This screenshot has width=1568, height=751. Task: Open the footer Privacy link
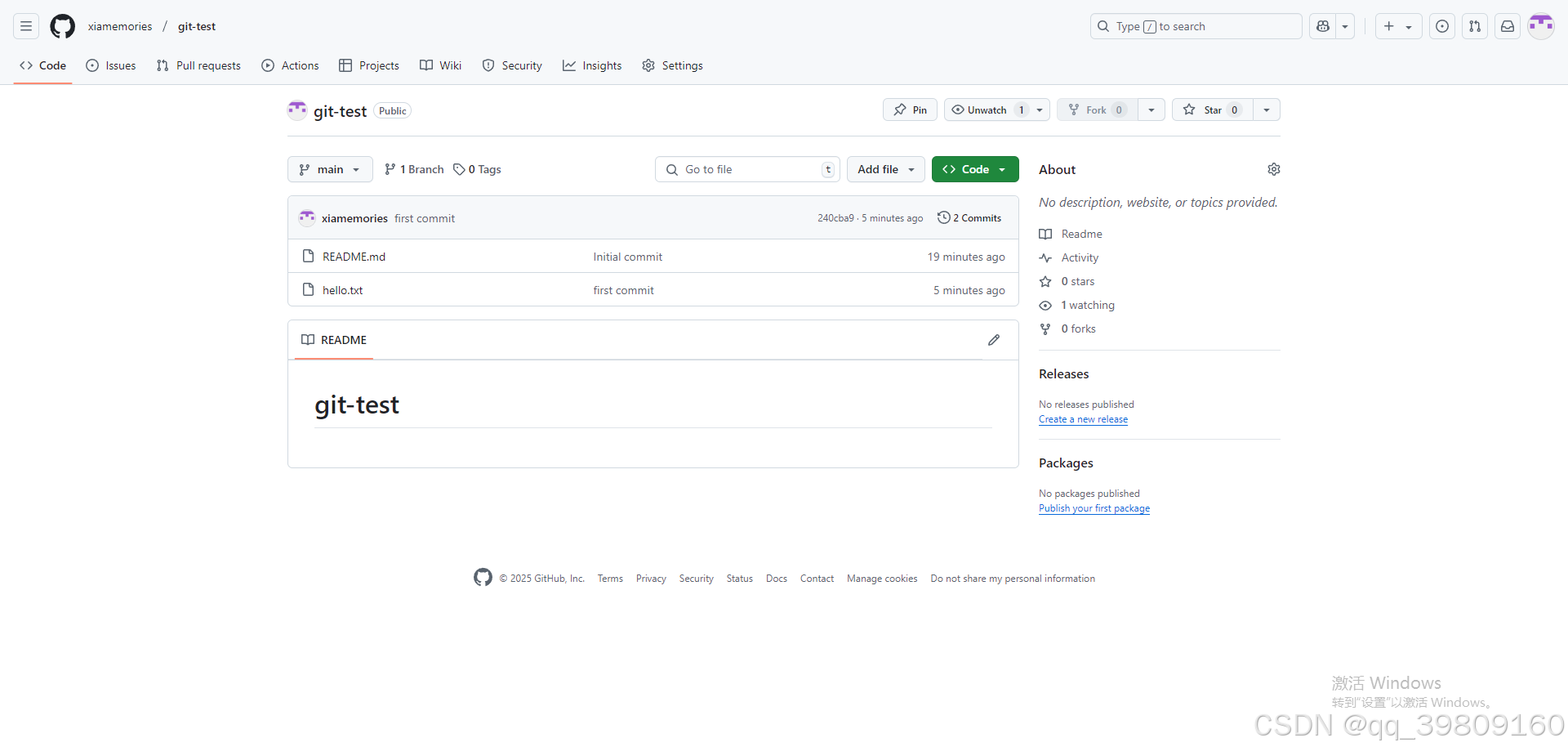coord(651,579)
